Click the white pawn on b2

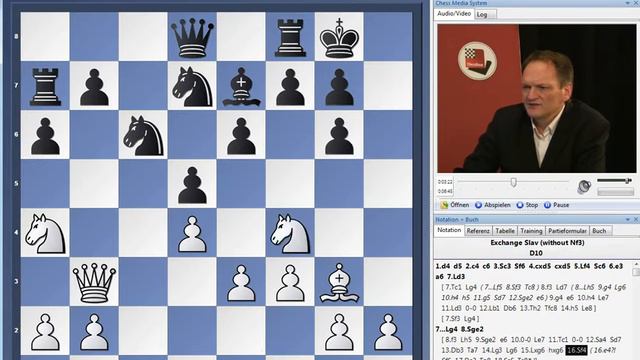[x=94, y=331]
